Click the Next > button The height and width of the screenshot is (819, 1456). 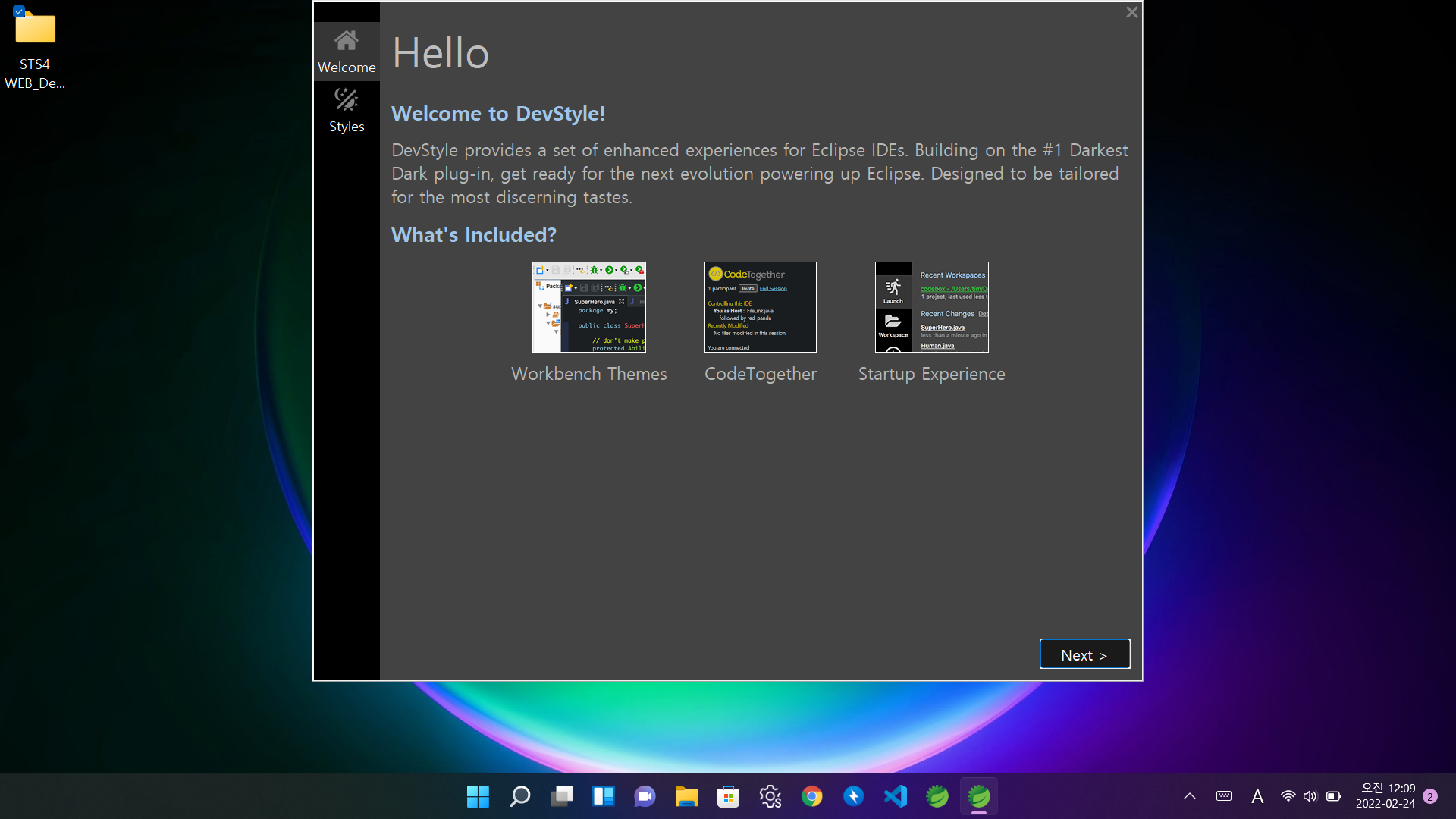point(1084,654)
